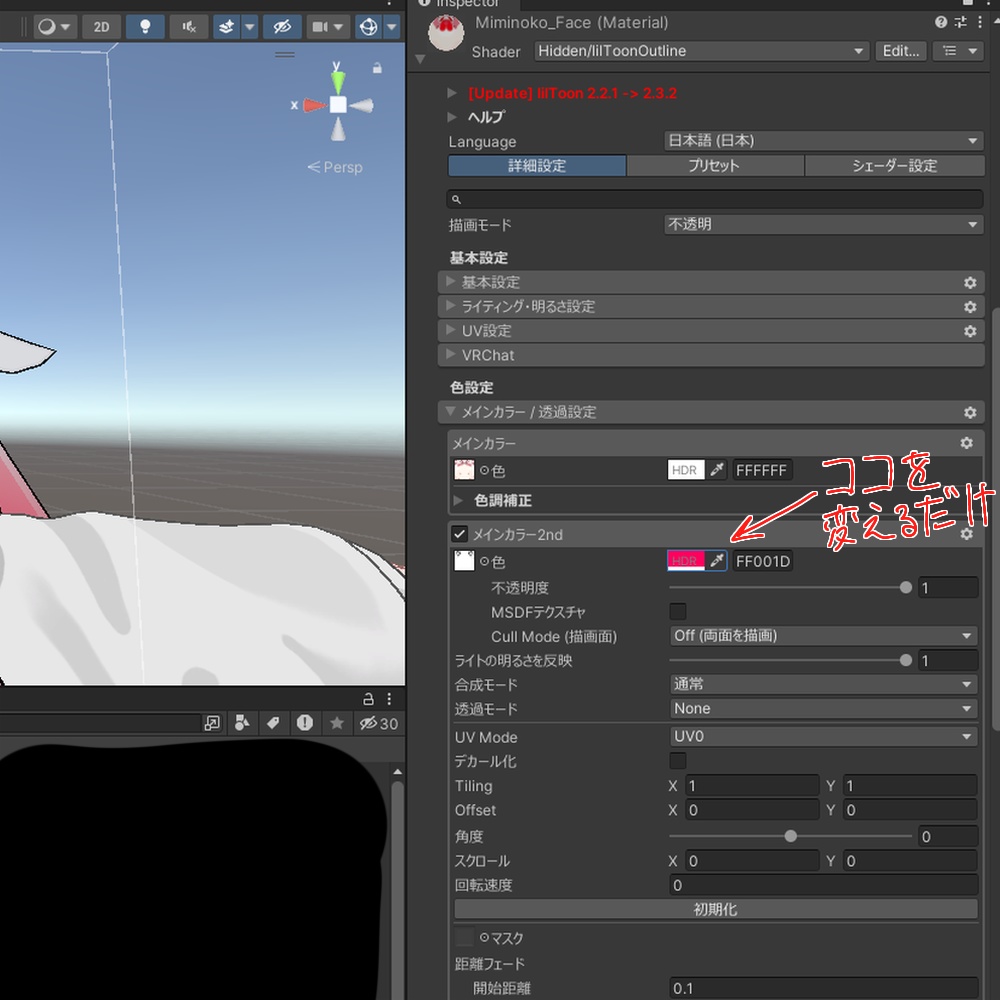
Task: Uncheck the メインカラー2nd checkbox
Action: pyautogui.click(x=459, y=534)
